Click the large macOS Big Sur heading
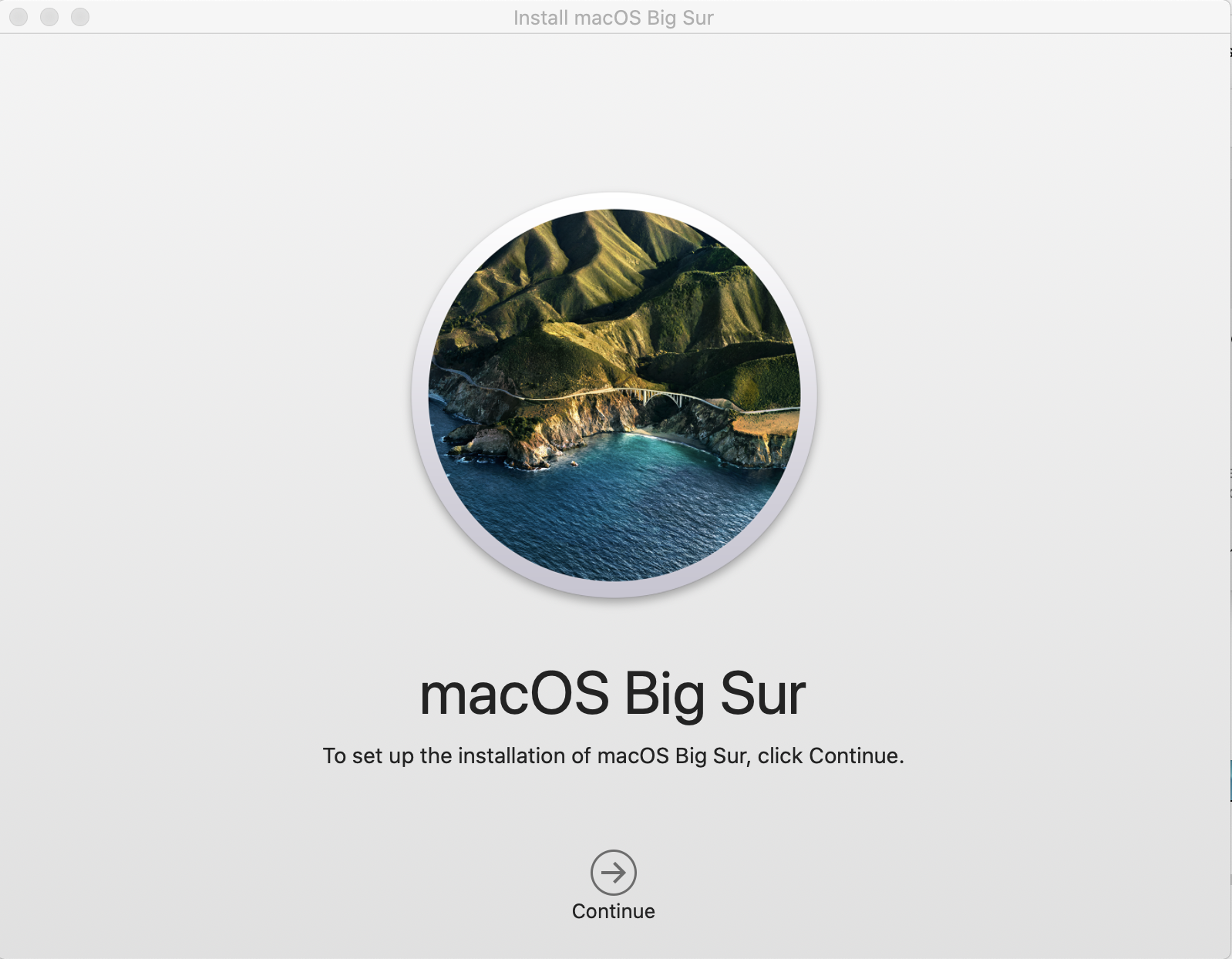This screenshot has width=1232, height=959. tap(613, 694)
